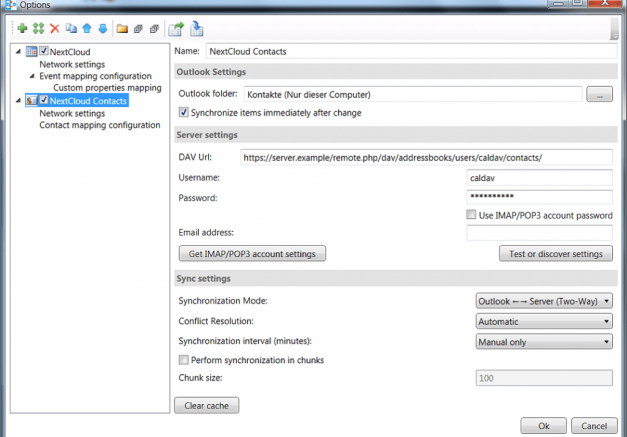Click the Password field

coord(539,197)
